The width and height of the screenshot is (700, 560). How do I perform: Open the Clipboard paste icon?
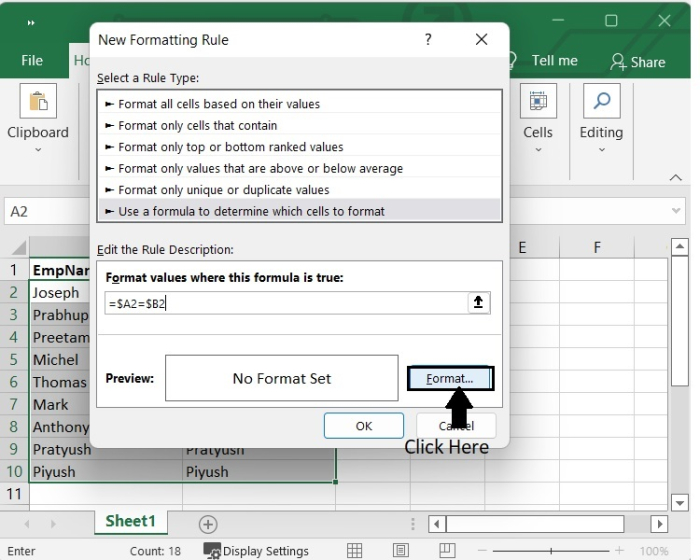coord(38,102)
